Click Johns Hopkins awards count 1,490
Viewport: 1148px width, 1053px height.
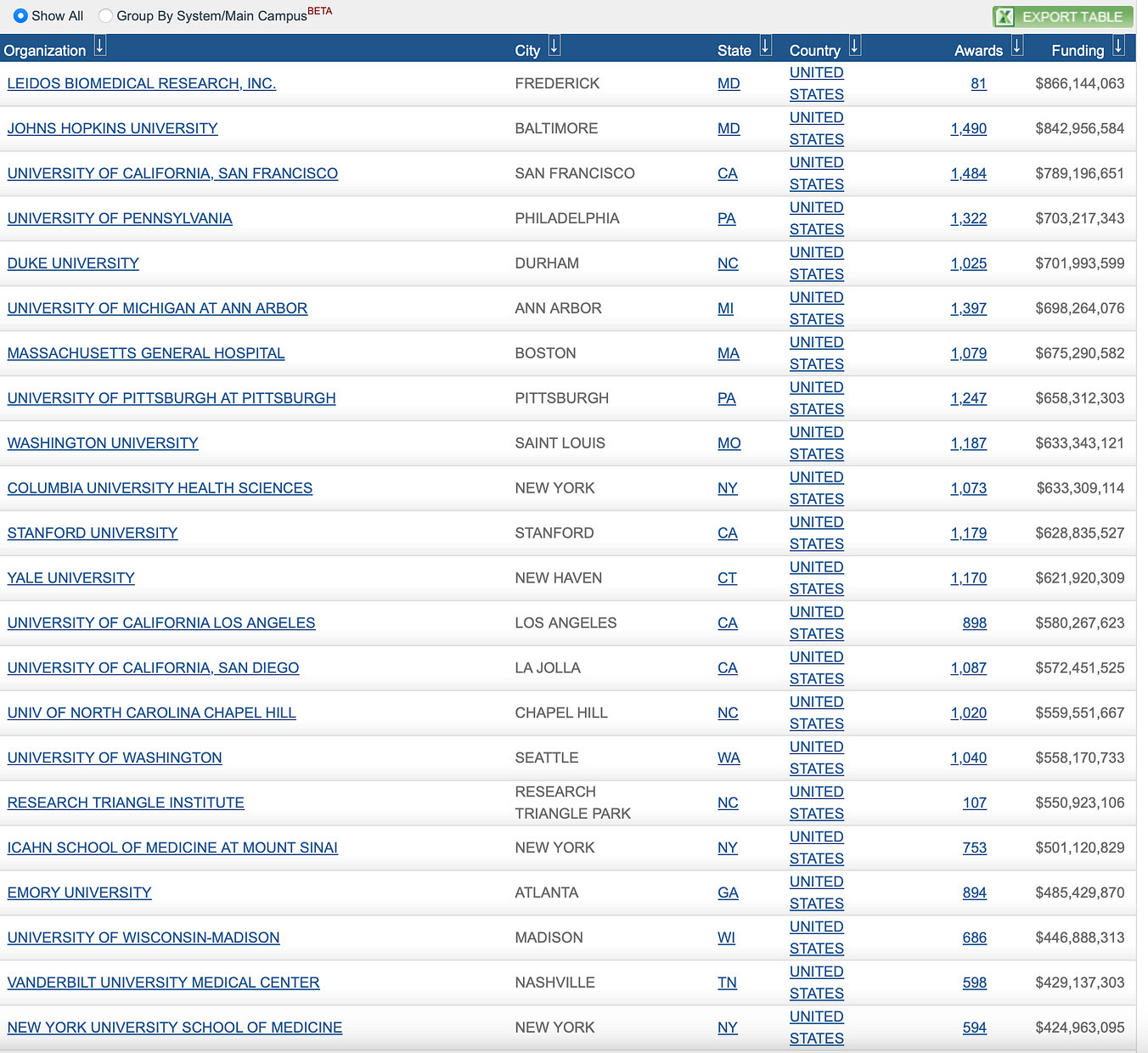pyautogui.click(x=969, y=128)
